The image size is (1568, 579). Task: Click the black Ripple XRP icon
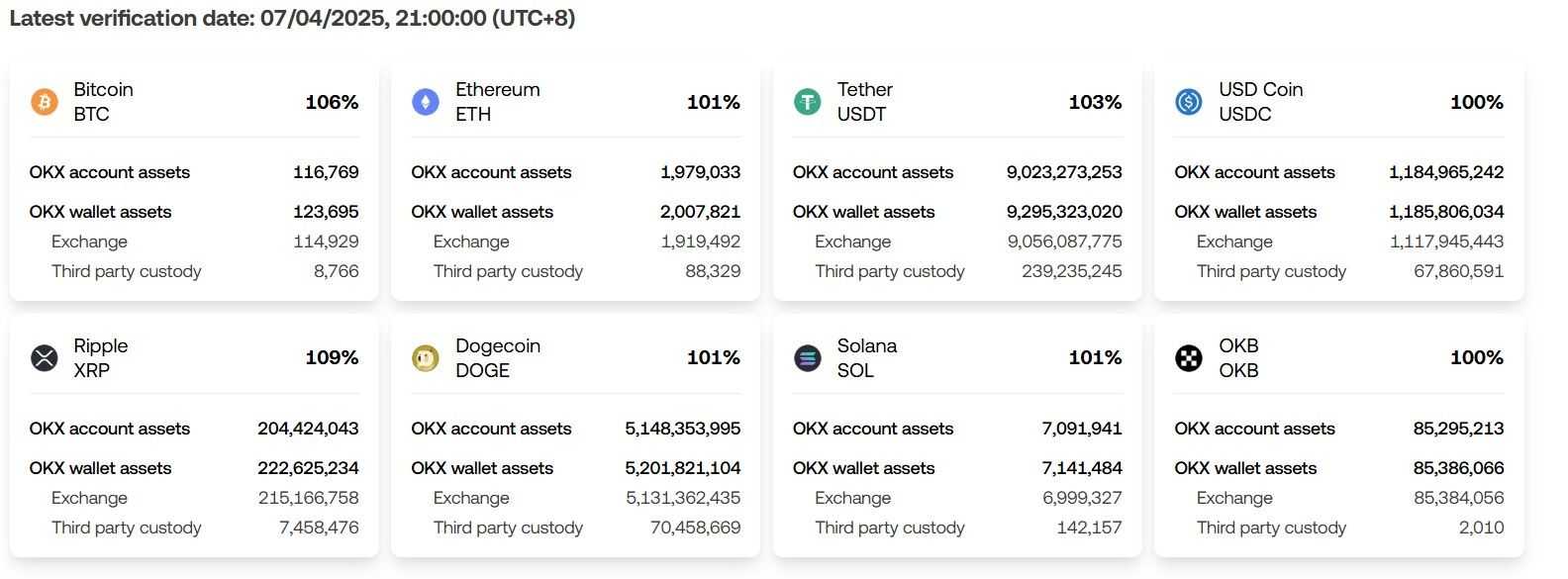(x=45, y=358)
